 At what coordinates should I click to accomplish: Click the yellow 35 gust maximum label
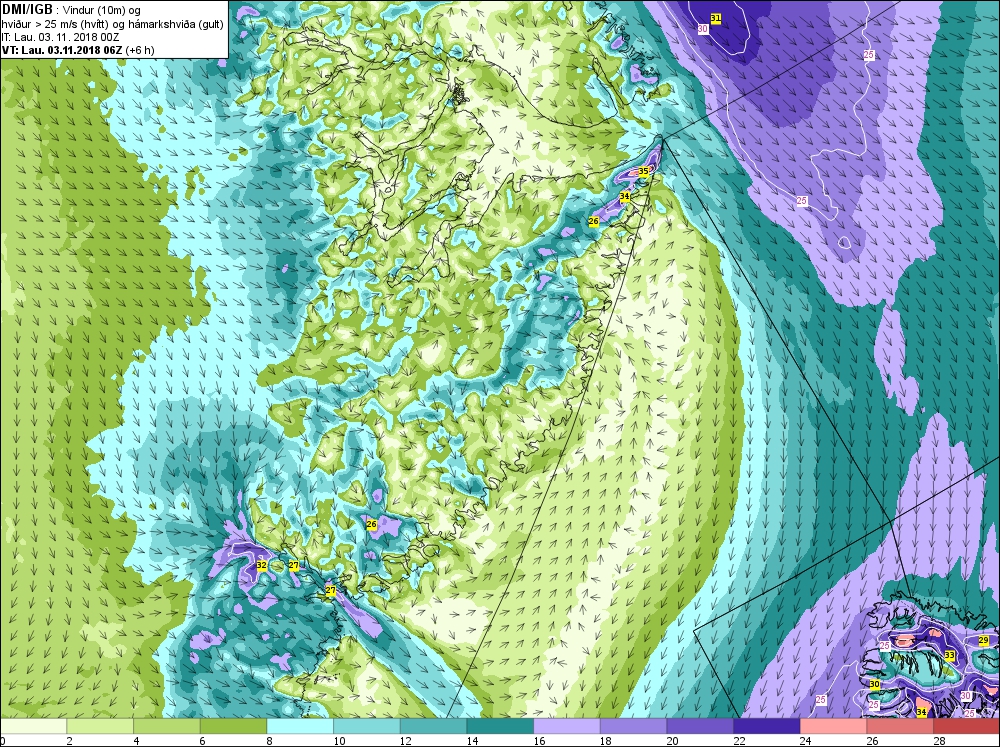[x=643, y=171]
